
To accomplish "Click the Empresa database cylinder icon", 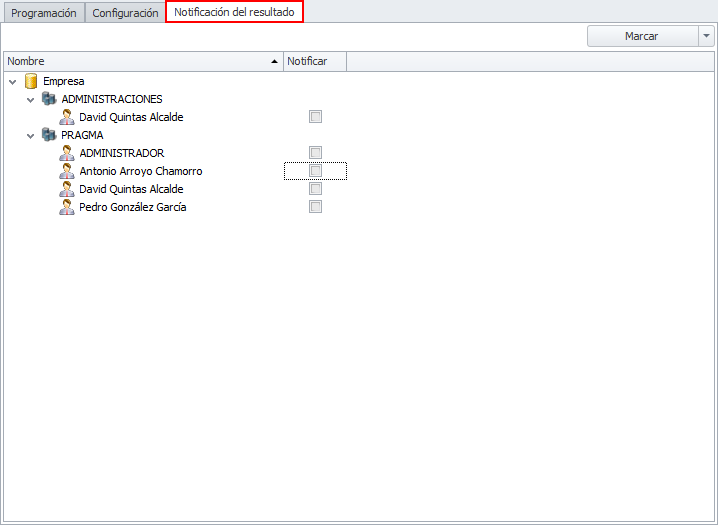I will pyautogui.click(x=31, y=81).
